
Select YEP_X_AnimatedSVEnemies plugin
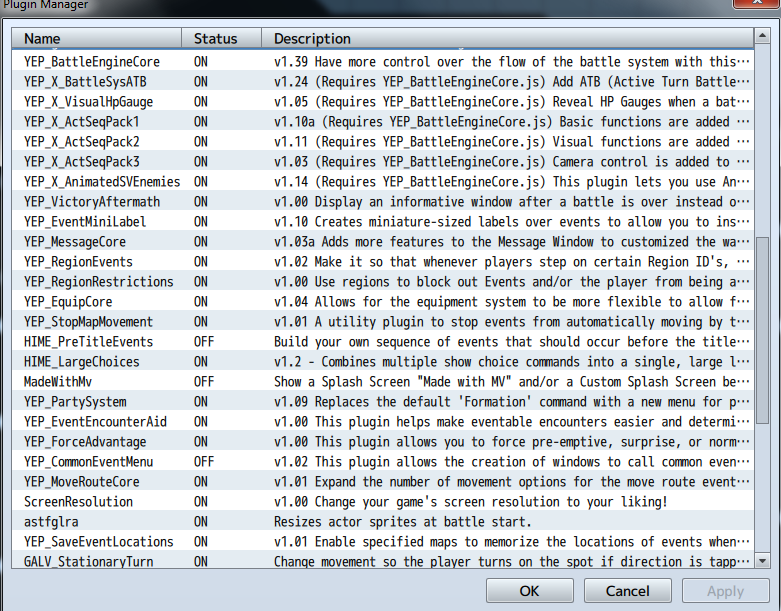point(383,182)
